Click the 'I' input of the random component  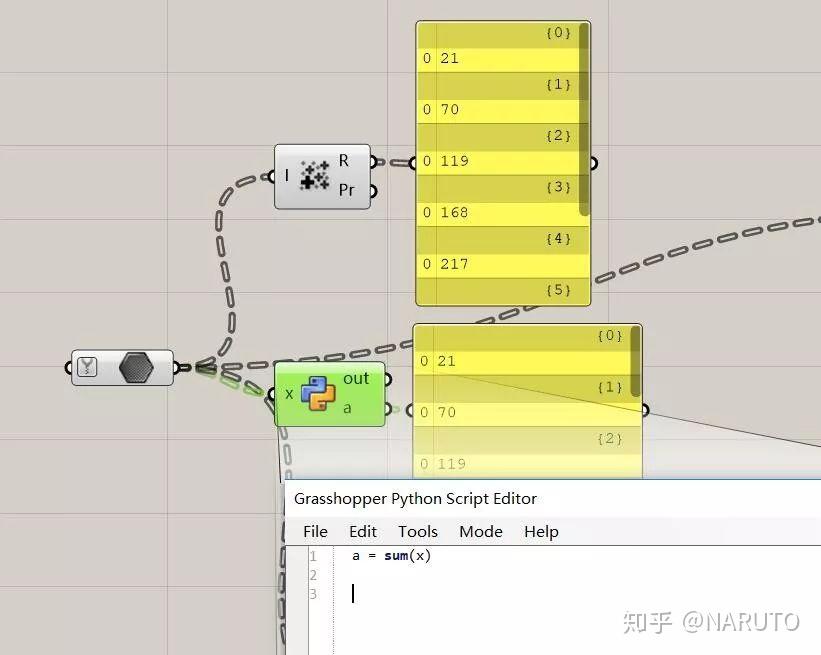[x=270, y=176]
